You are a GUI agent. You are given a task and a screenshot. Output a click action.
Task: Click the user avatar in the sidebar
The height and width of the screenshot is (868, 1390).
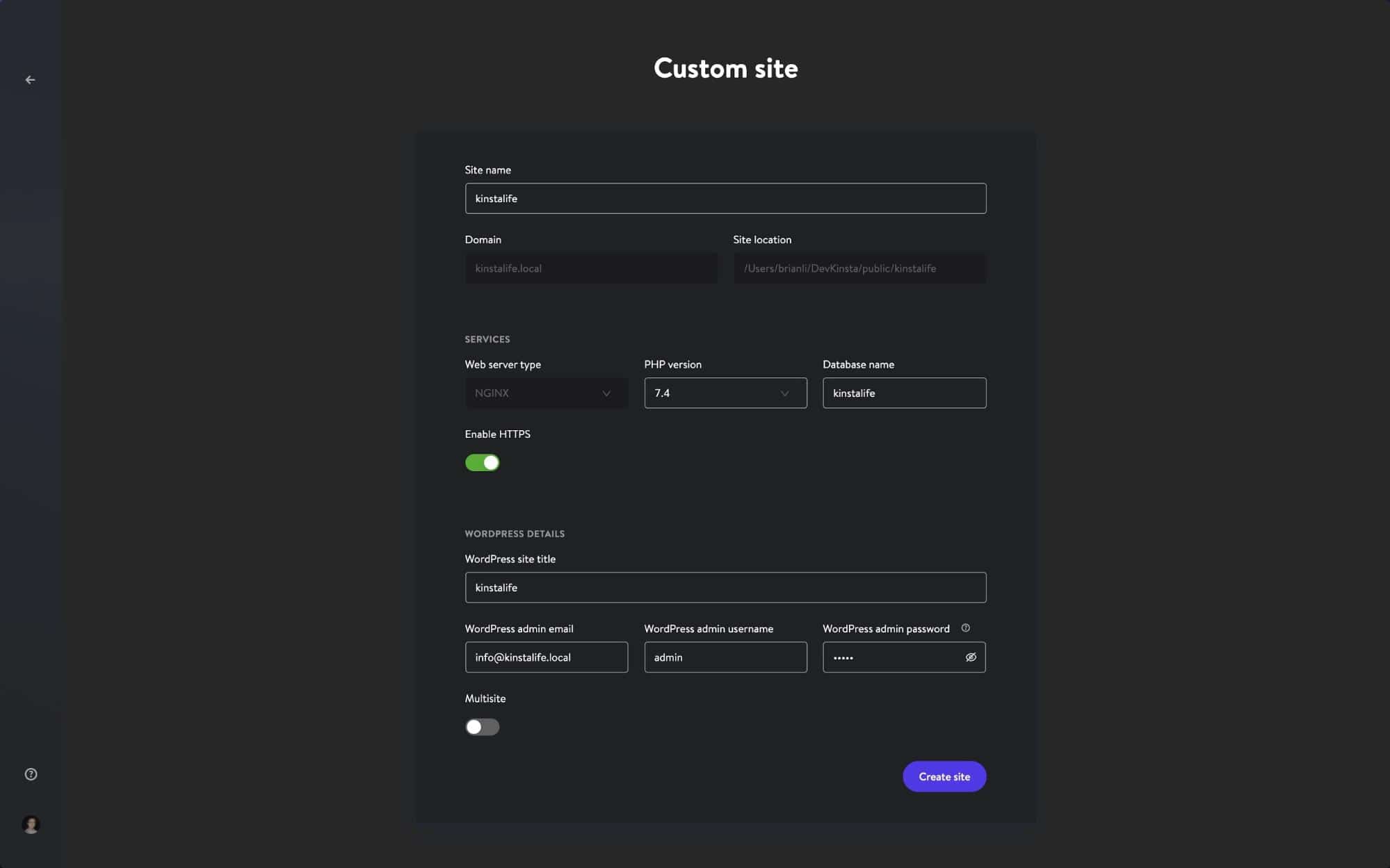point(30,824)
